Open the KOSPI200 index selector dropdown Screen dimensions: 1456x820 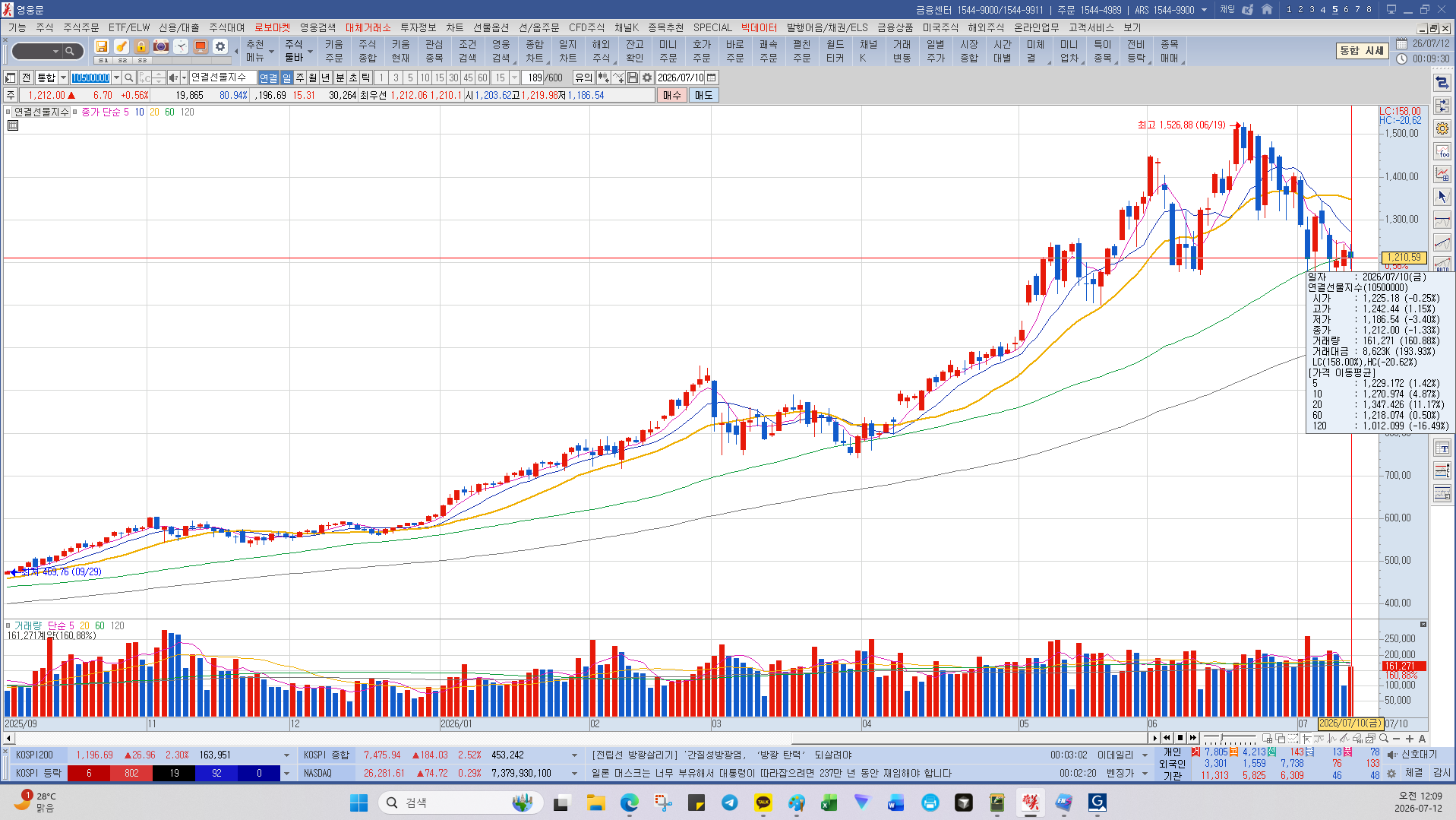[x=286, y=755]
